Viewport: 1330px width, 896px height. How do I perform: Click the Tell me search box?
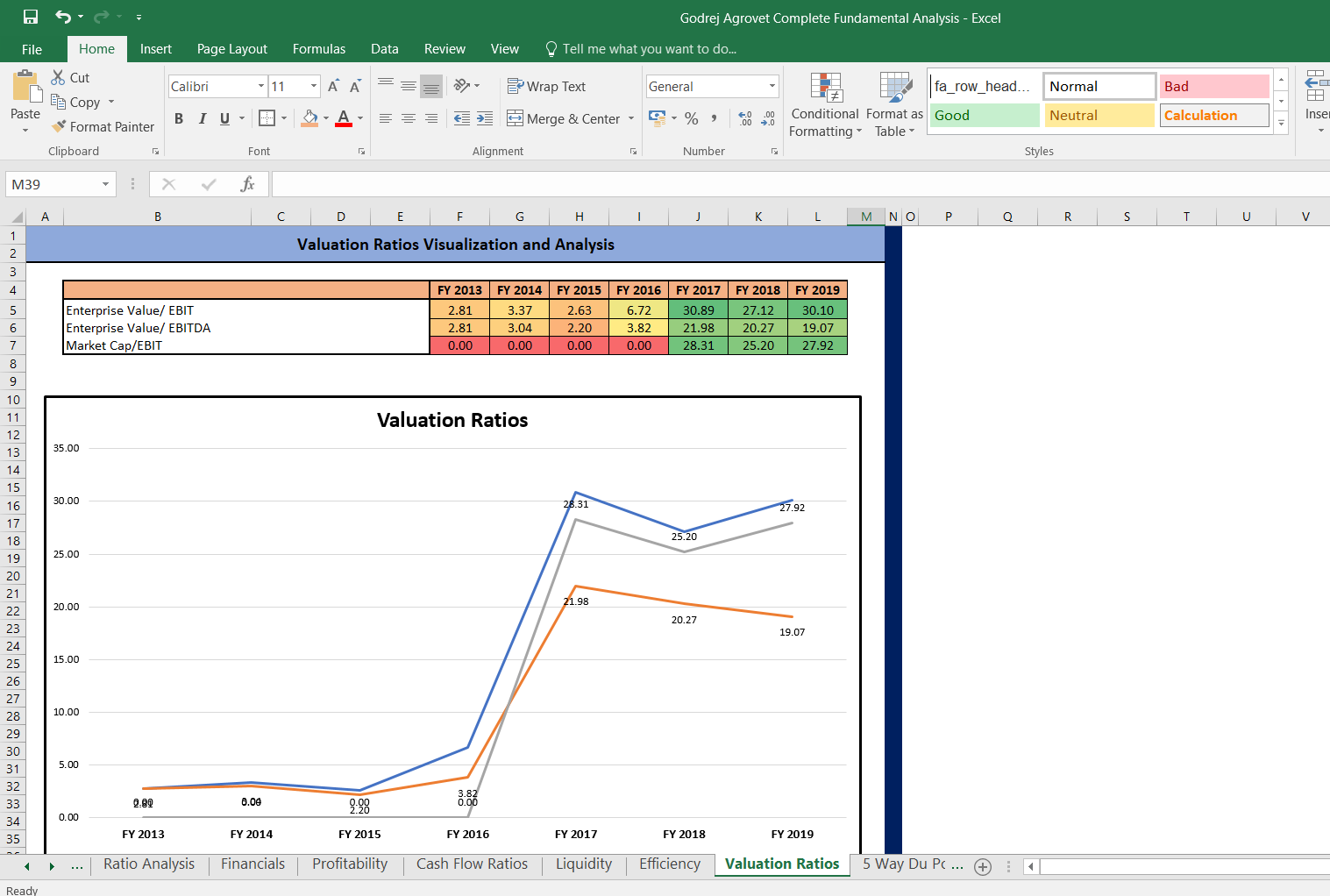pyautogui.click(x=641, y=49)
